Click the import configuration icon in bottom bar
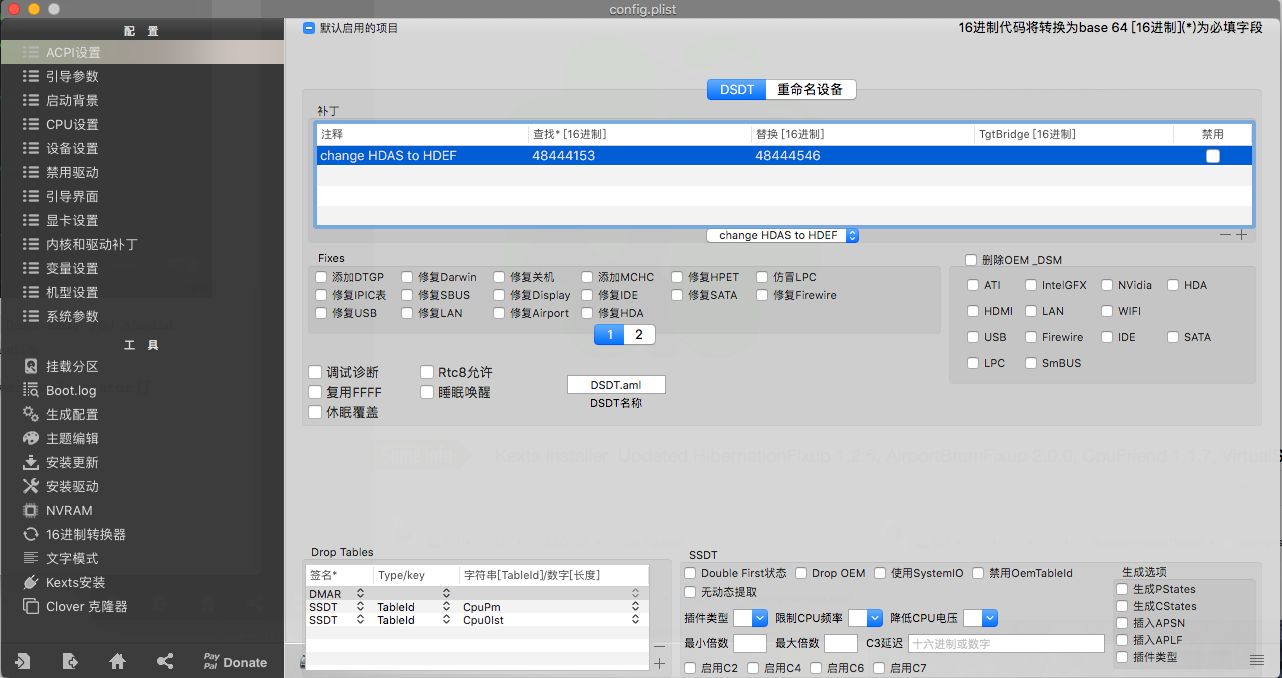Screen dimensions: 1282x678 pos(22,661)
